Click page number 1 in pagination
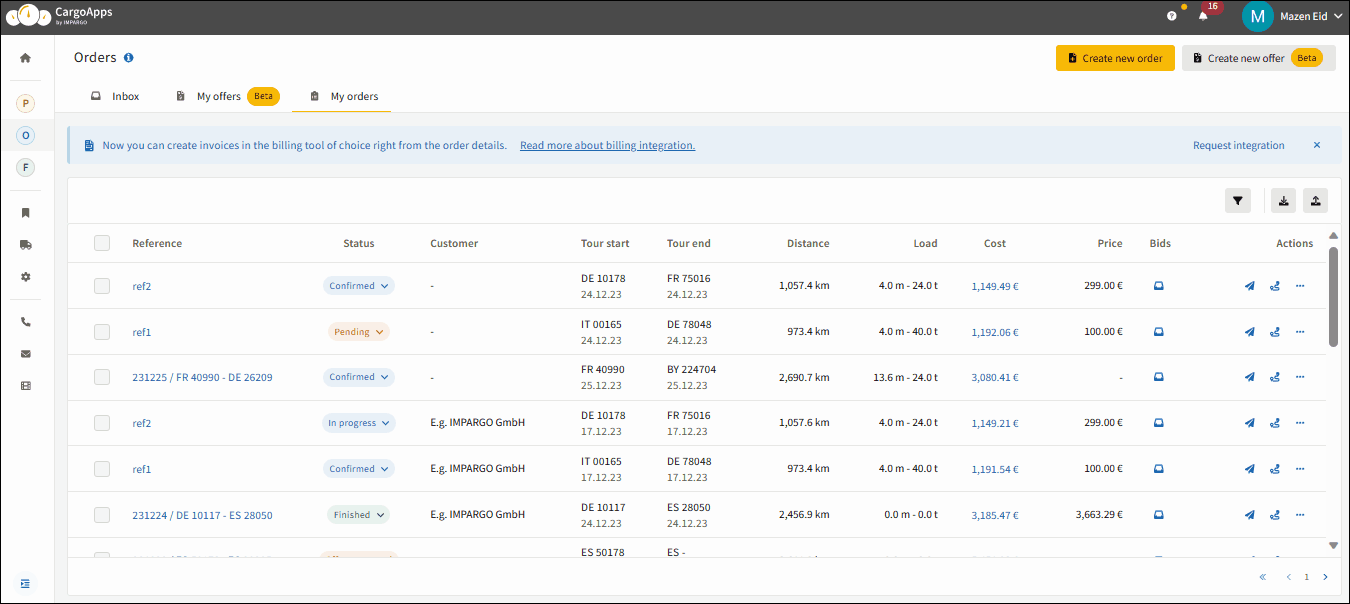 click(1306, 577)
